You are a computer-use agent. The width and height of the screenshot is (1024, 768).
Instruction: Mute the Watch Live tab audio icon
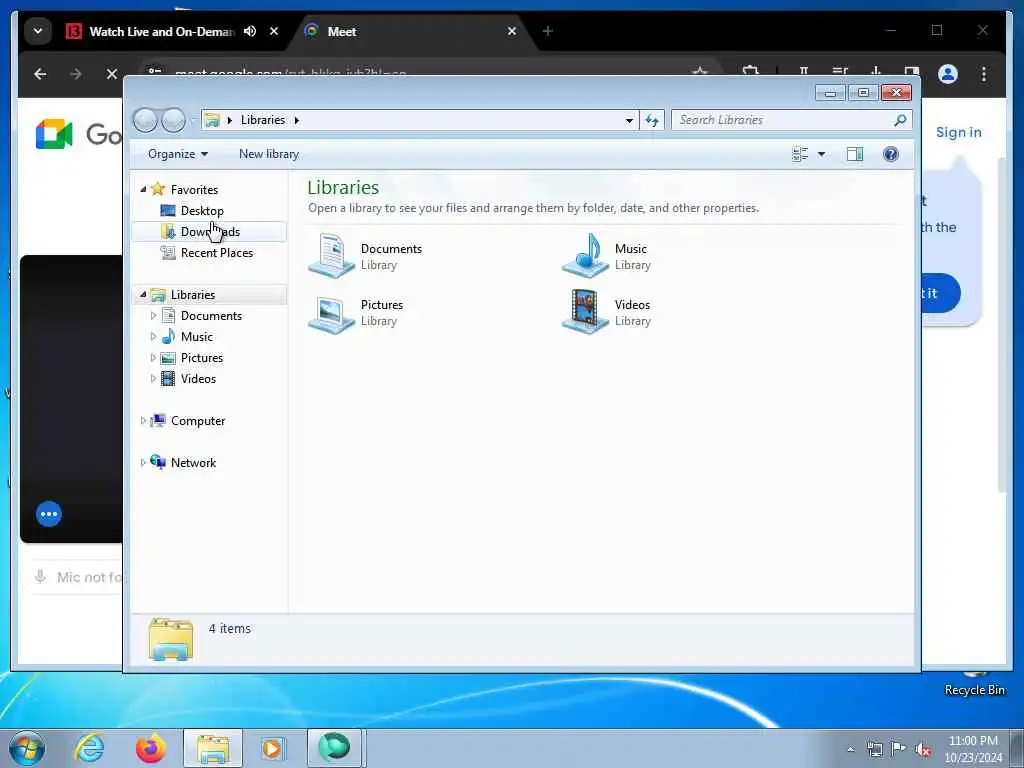pos(250,31)
